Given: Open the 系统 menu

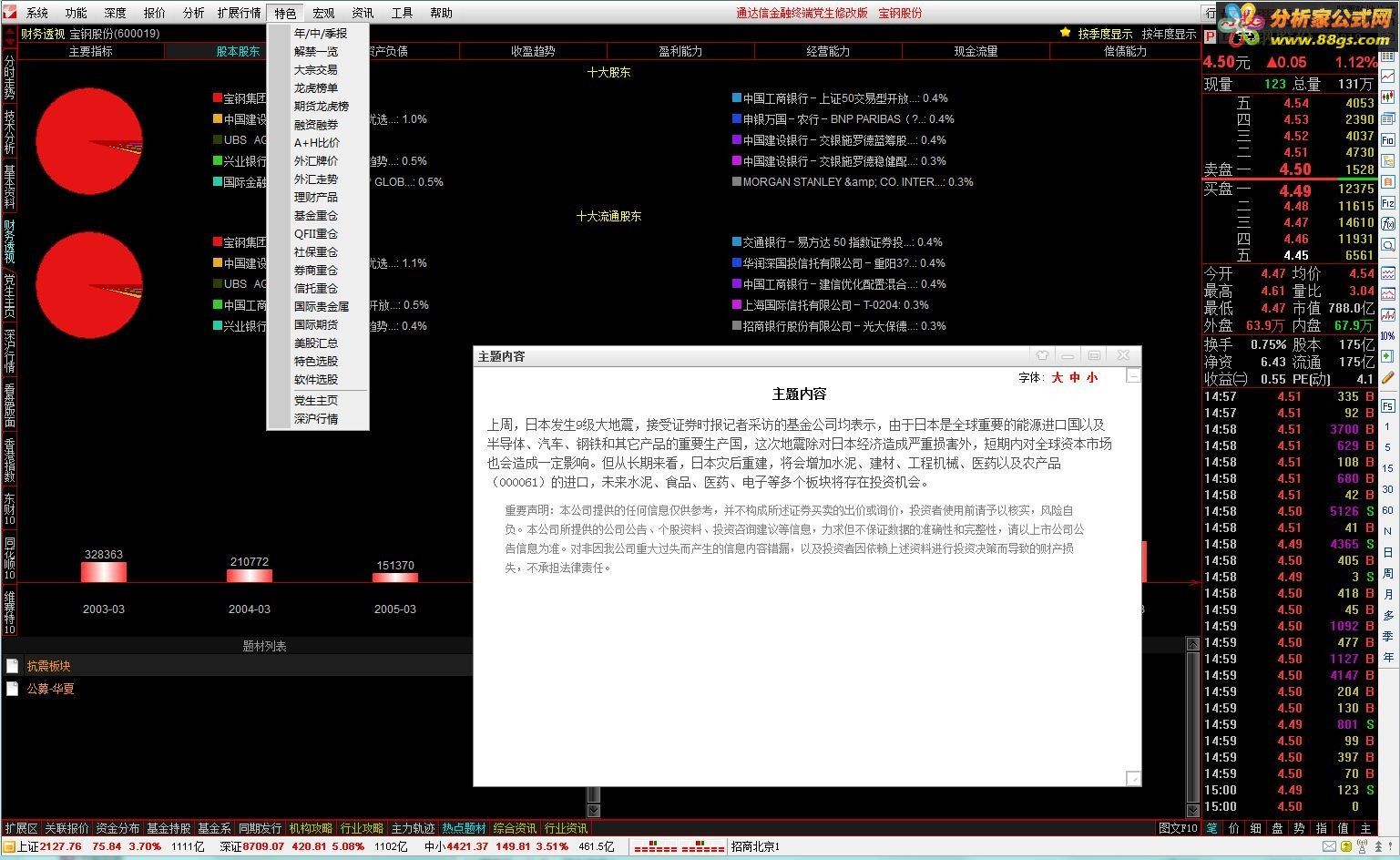Looking at the screenshot, I should (x=37, y=13).
